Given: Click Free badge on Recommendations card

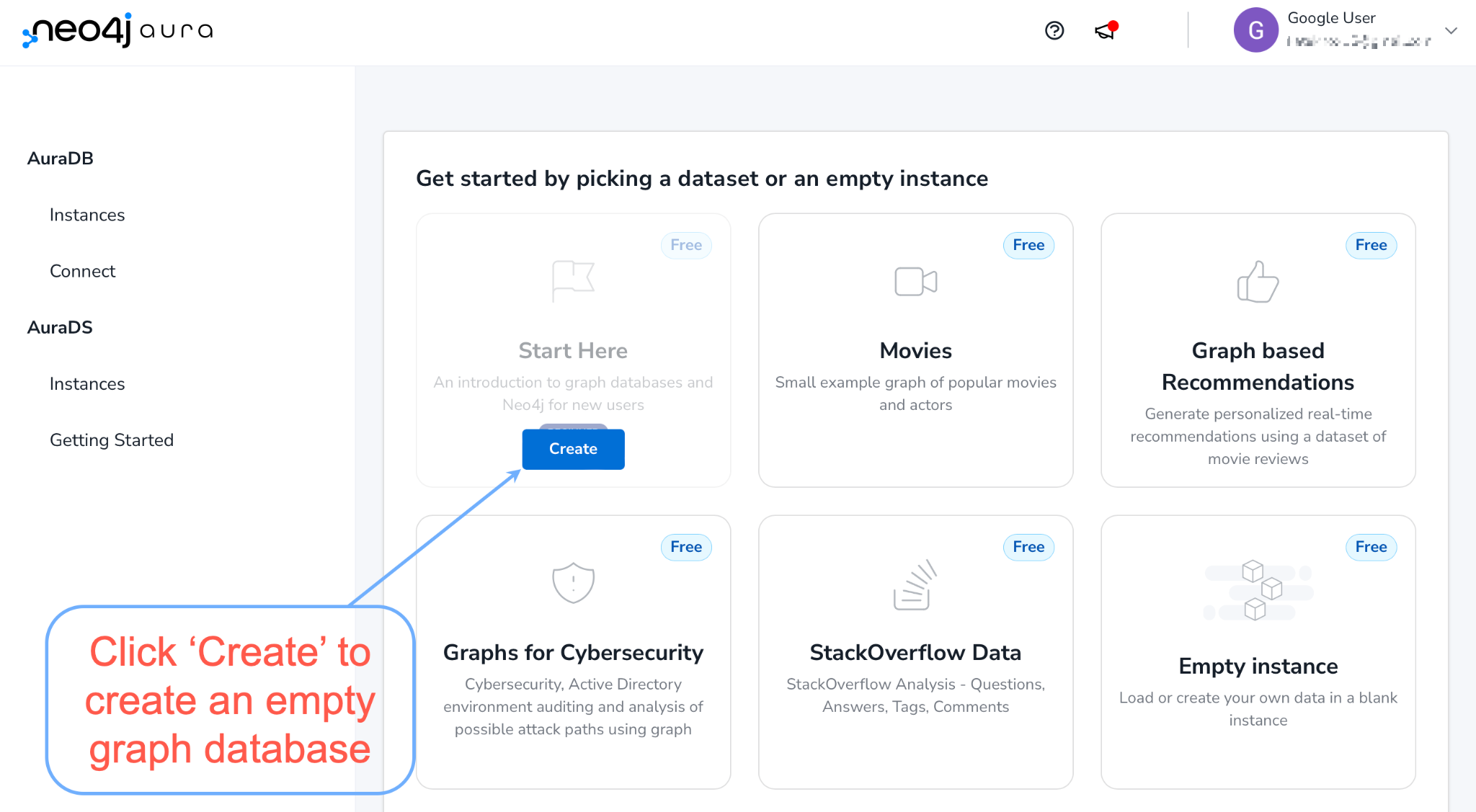Looking at the screenshot, I should (x=1371, y=245).
